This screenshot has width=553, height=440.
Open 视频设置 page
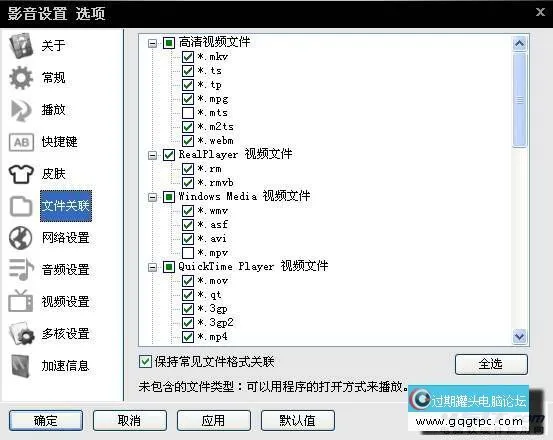click(66, 302)
